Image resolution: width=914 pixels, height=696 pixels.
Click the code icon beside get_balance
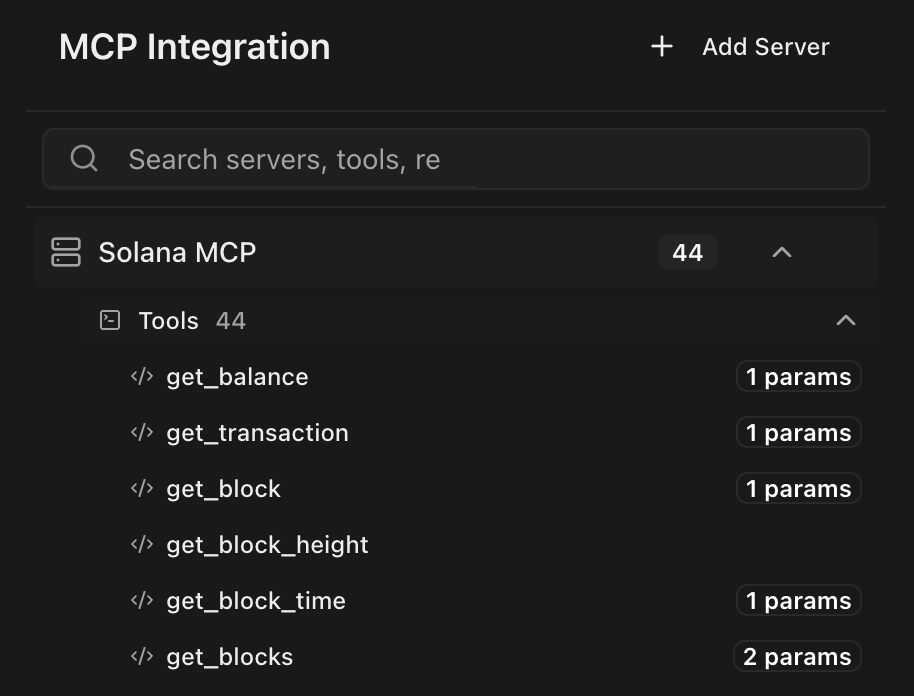coord(142,377)
